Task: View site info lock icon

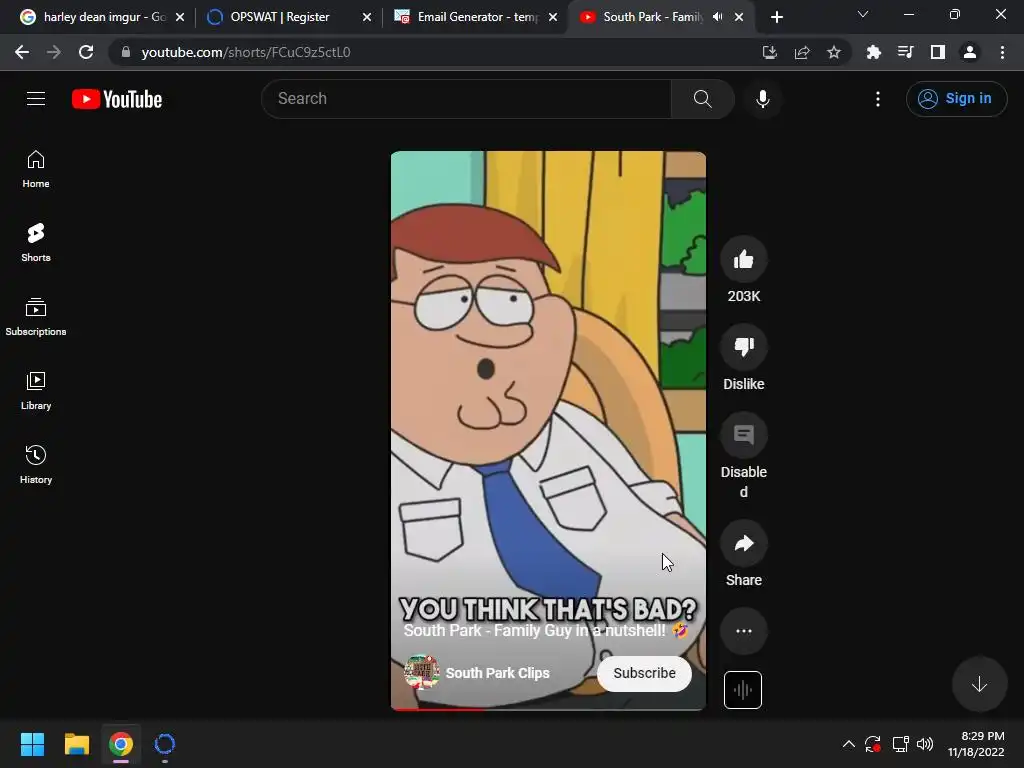Action: (126, 52)
